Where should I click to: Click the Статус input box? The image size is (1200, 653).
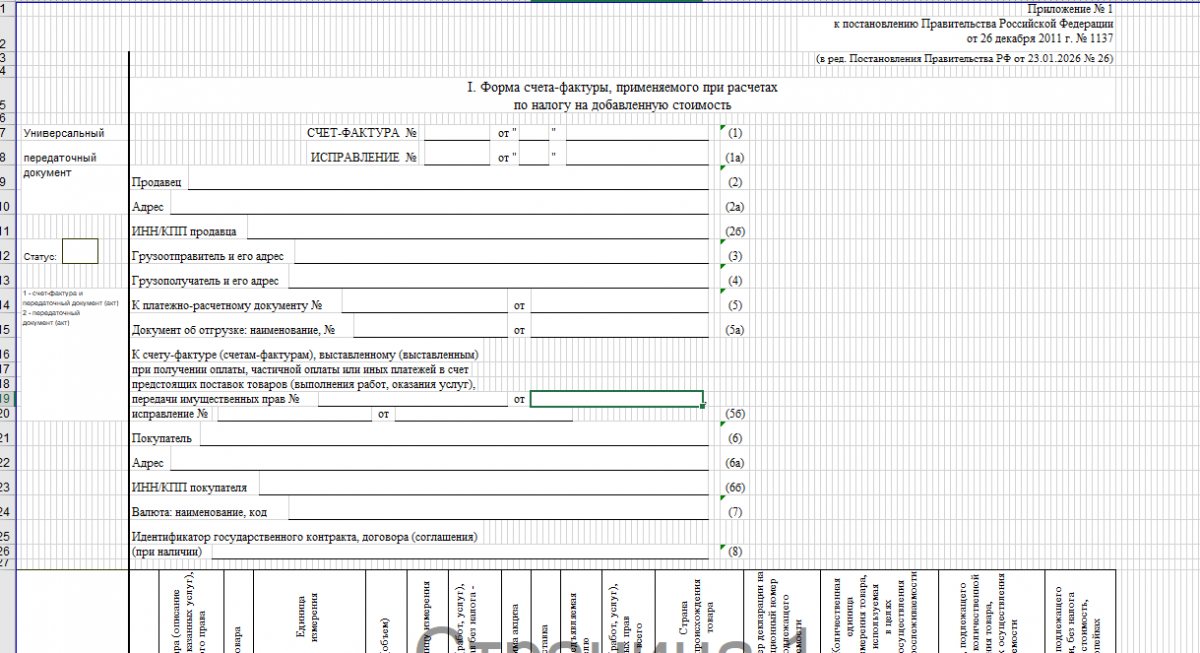click(80, 251)
